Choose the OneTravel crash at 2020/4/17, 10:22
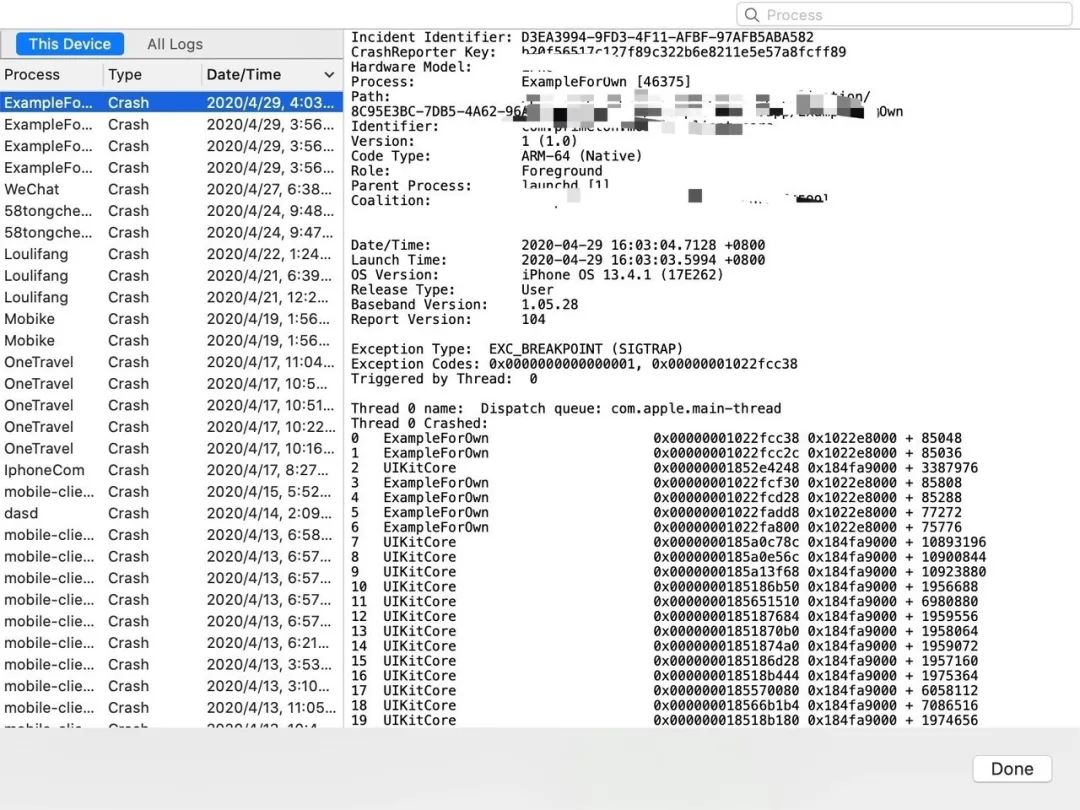The image size is (1080, 810). click(x=172, y=427)
